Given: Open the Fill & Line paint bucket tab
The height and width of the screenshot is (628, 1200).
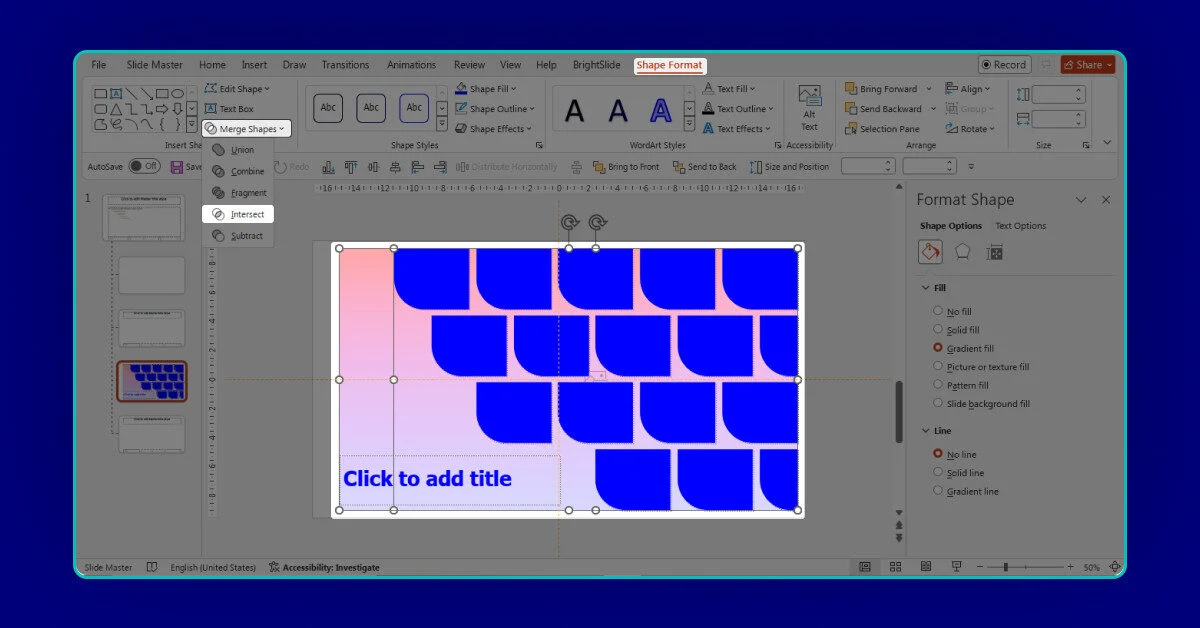Looking at the screenshot, I should point(930,253).
